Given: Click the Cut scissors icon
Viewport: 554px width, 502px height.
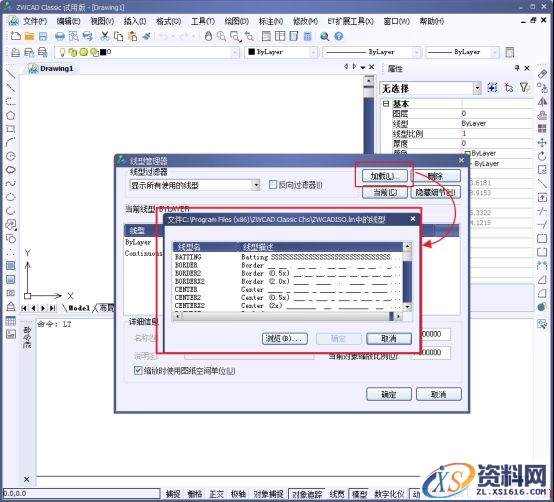Looking at the screenshot, I should click(105, 36).
